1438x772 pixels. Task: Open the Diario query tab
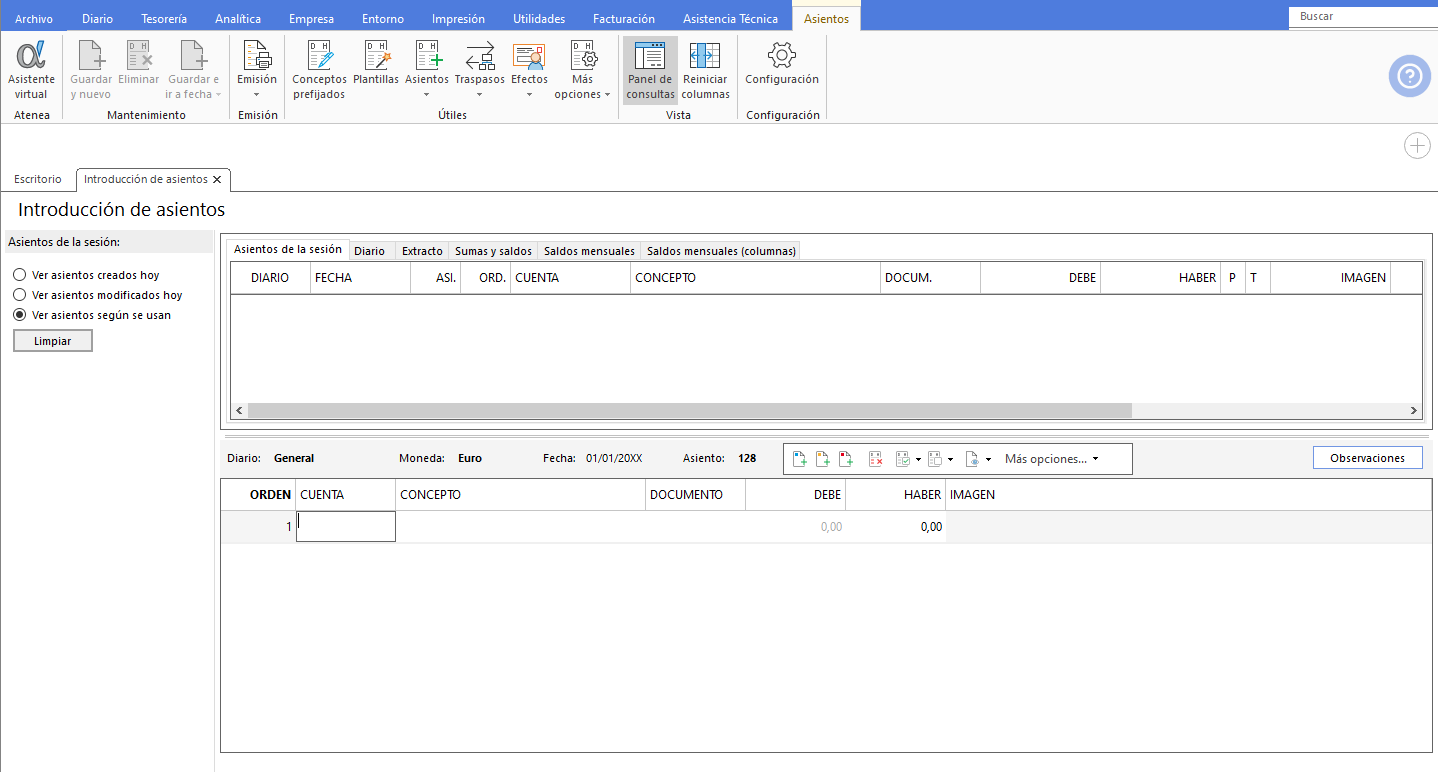click(x=369, y=251)
